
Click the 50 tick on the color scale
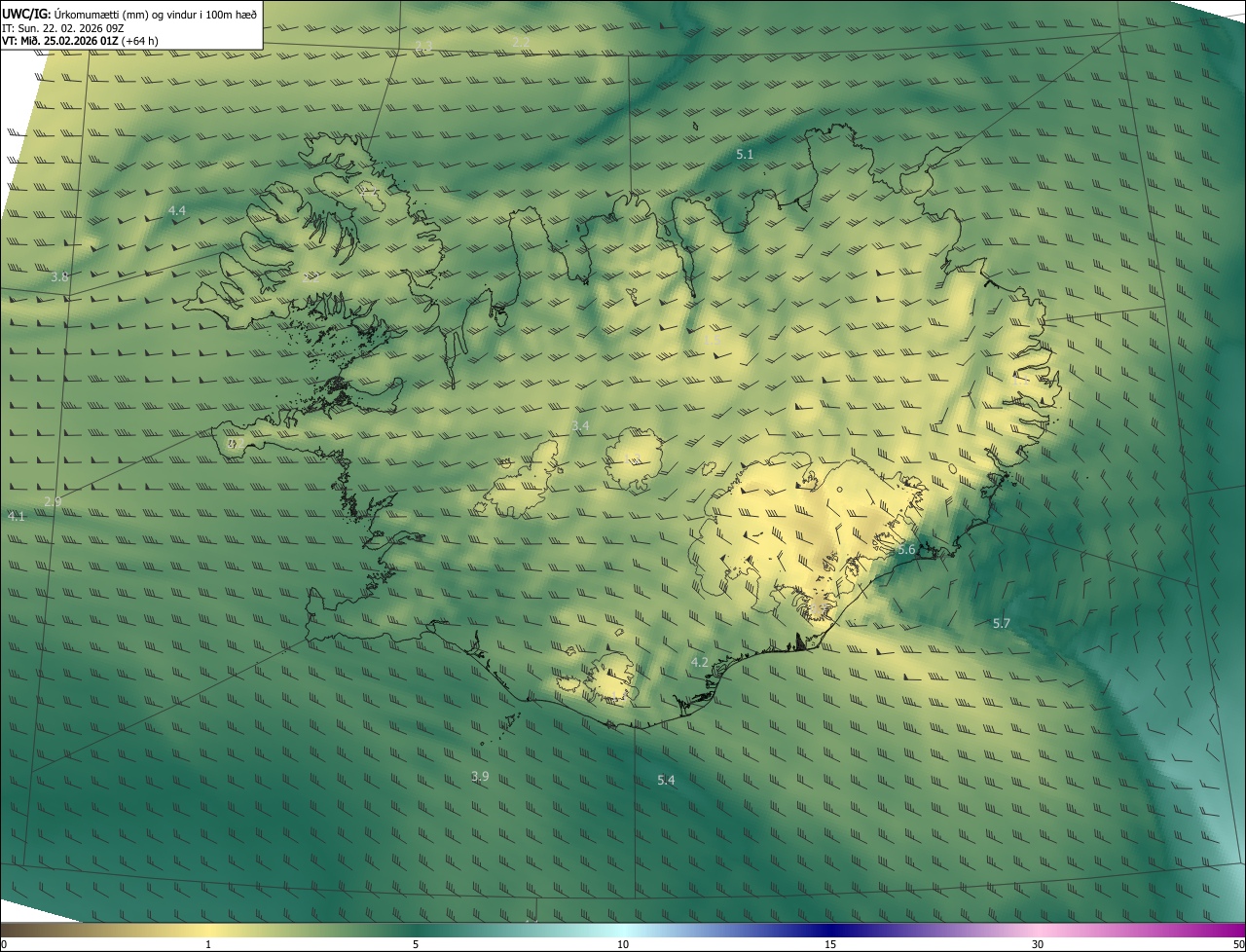[x=1238, y=944]
